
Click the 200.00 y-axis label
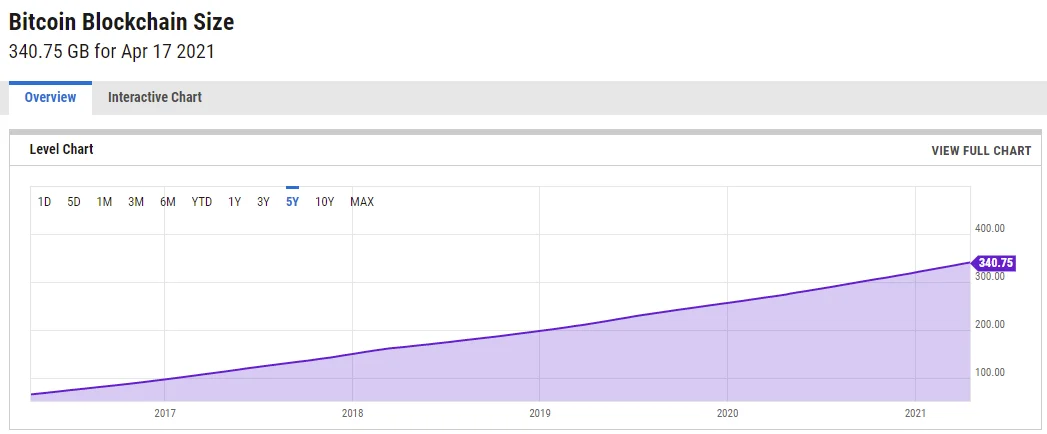tap(990, 324)
